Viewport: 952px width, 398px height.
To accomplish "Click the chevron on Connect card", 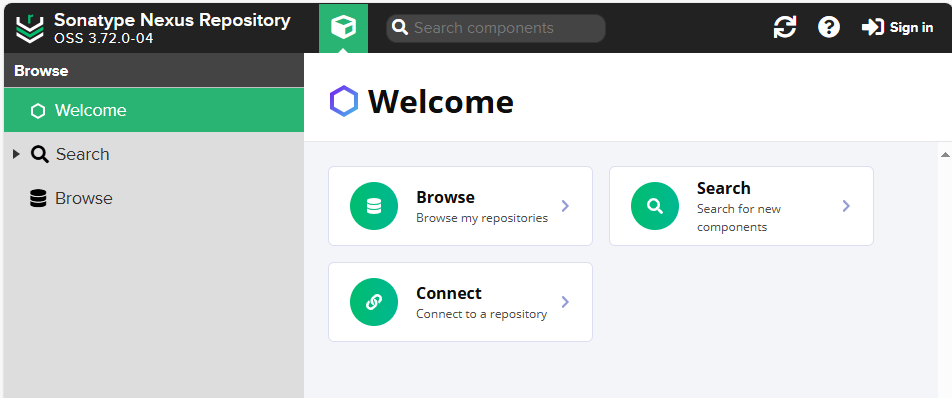I will (565, 302).
